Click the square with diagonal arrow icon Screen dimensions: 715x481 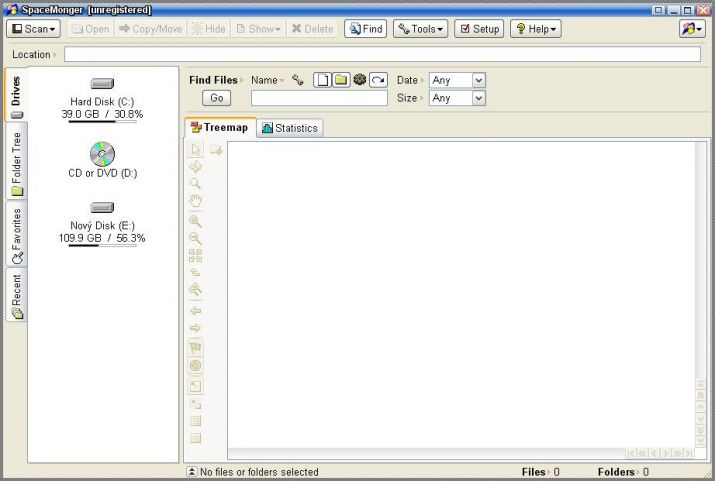pos(196,387)
